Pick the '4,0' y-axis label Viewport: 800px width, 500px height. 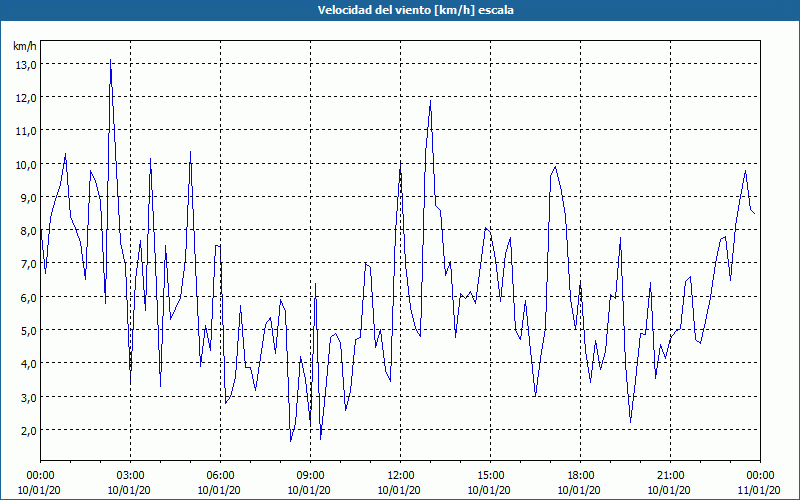click(28, 364)
